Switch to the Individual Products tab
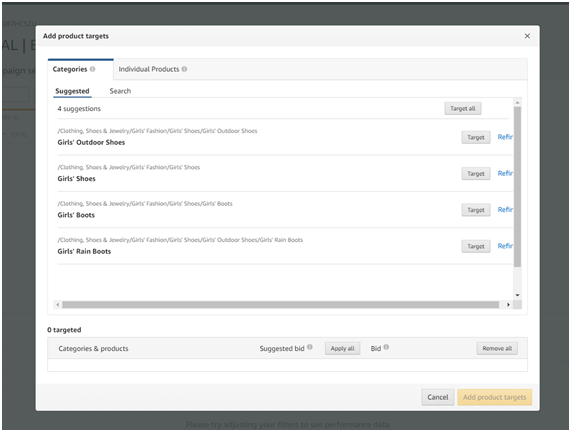The width and height of the screenshot is (571, 432). pos(152,69)
